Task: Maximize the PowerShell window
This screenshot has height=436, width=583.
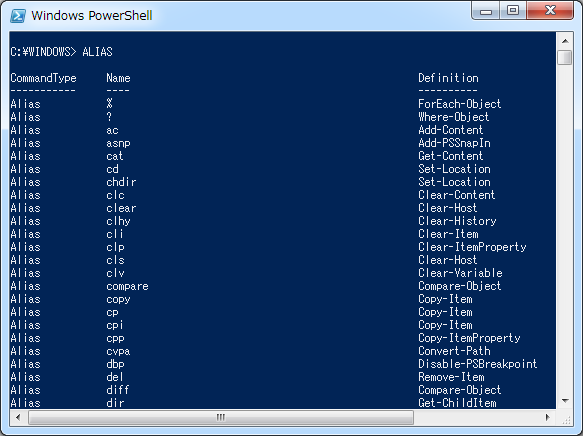Action: 513,11
